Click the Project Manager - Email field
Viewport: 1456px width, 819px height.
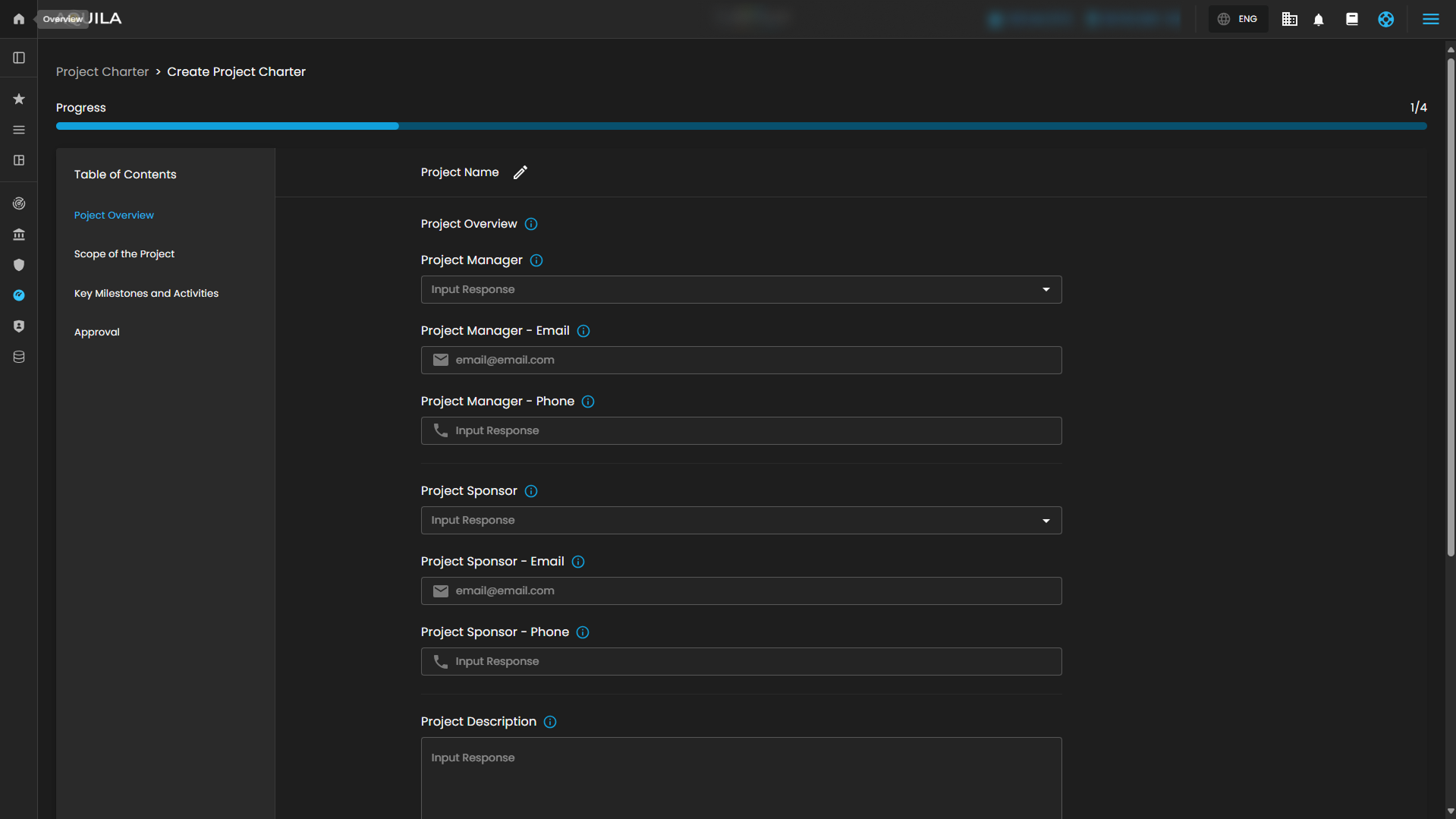pos(741,361)
